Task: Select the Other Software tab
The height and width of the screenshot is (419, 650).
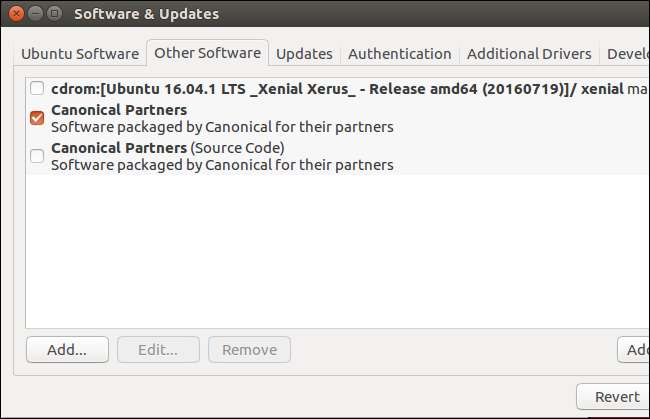Action: 207,53
